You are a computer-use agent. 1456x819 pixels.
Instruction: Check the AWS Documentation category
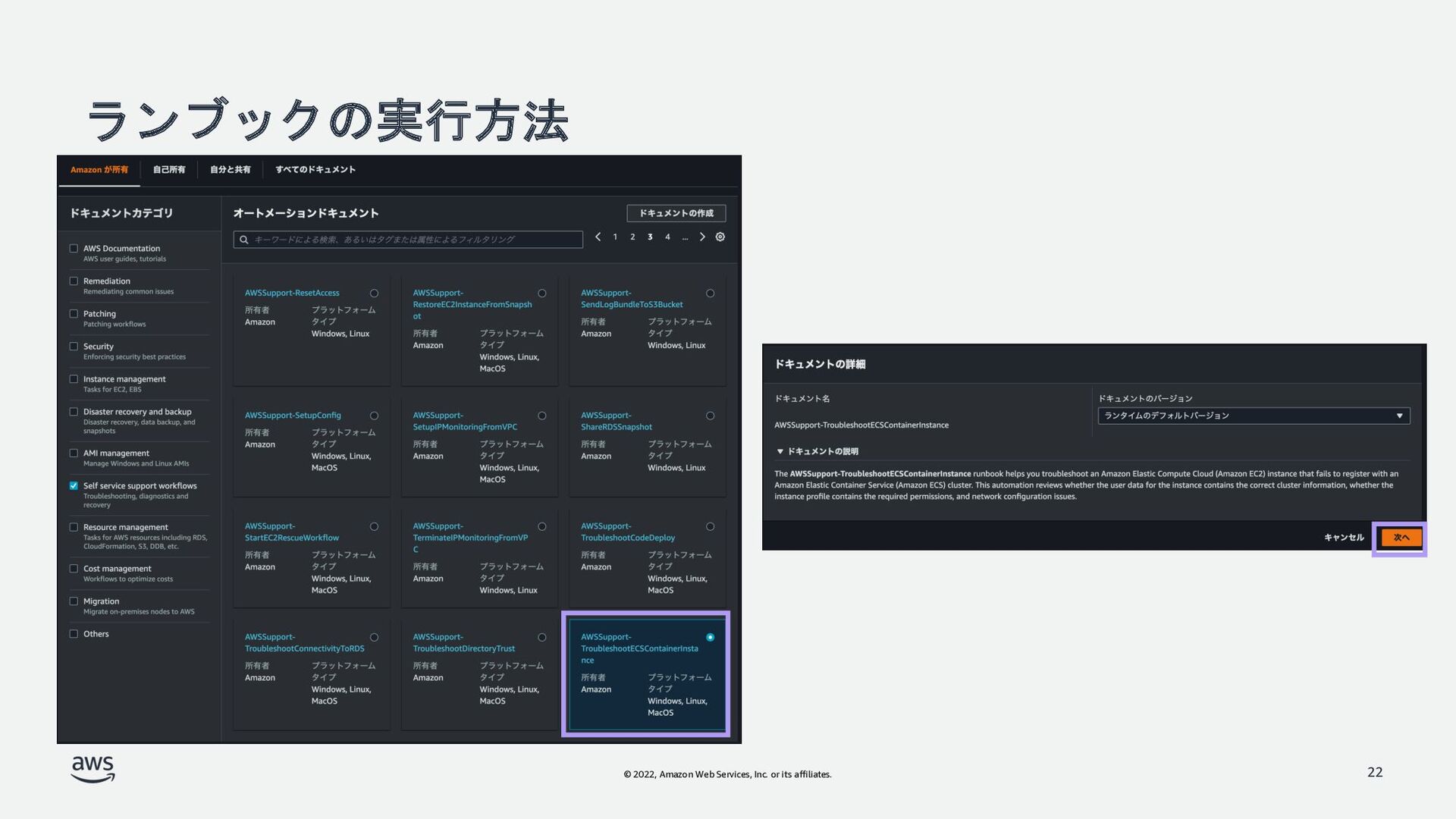74,249
